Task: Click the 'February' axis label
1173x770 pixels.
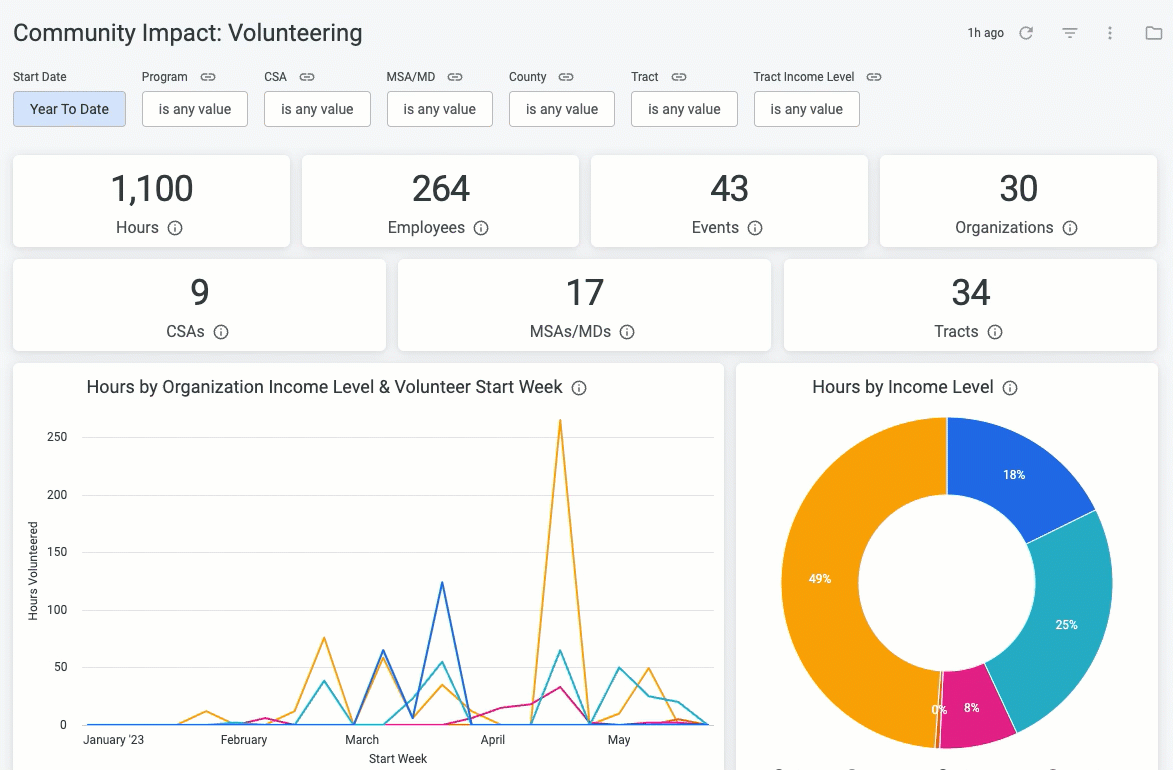Action: pyautogui.click(x=244, y=739)
